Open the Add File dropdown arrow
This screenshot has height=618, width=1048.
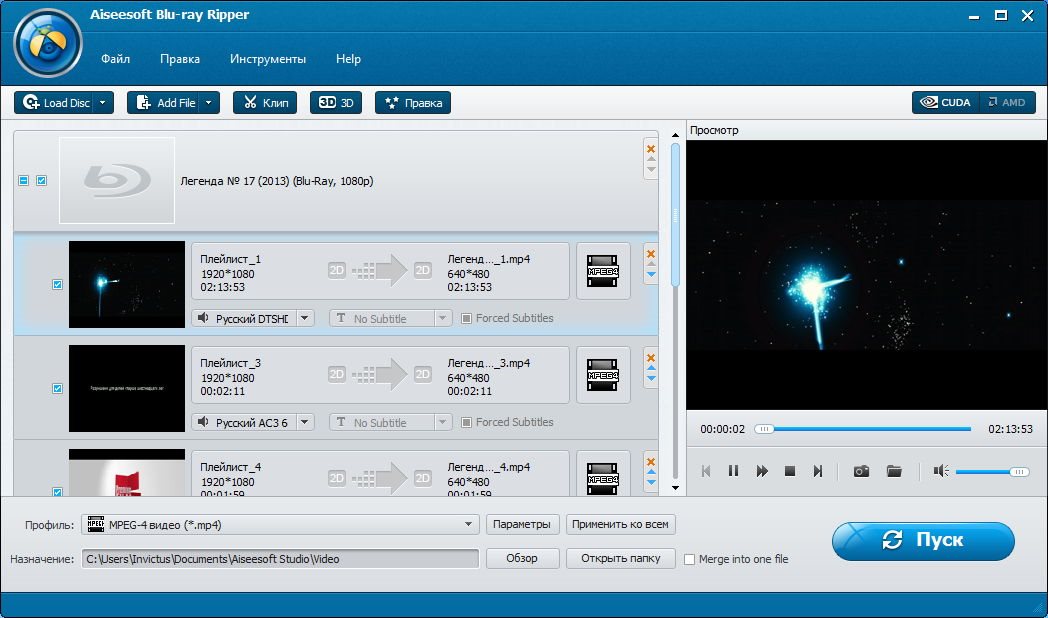tap(209, 103)
